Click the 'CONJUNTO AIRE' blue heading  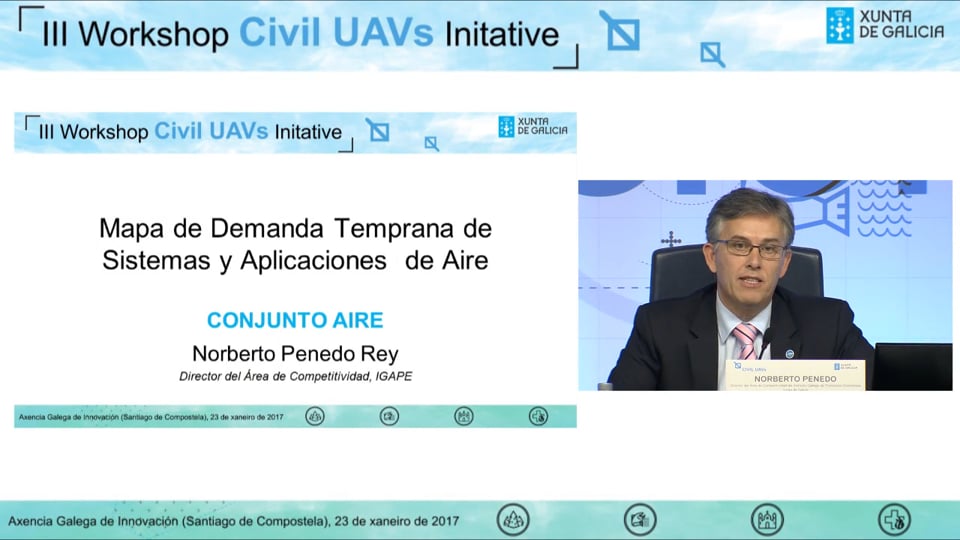click(x=295, y=321)
